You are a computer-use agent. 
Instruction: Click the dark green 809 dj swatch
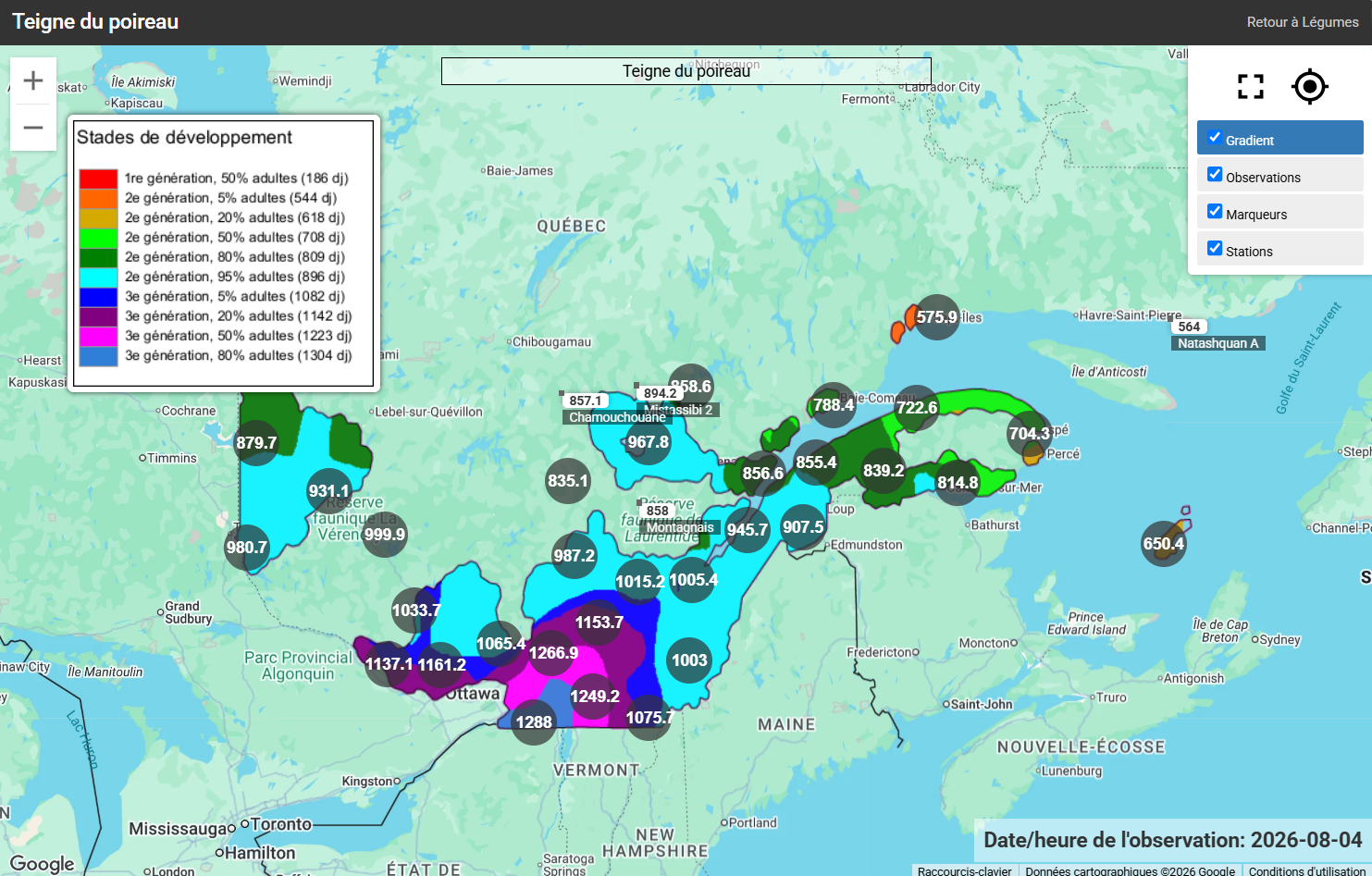coord(98,257)
